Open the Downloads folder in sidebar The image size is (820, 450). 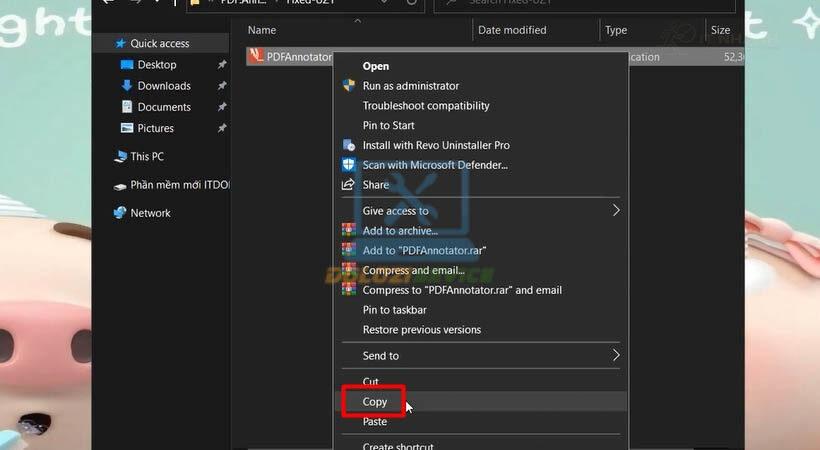click(x=164, y=86)
